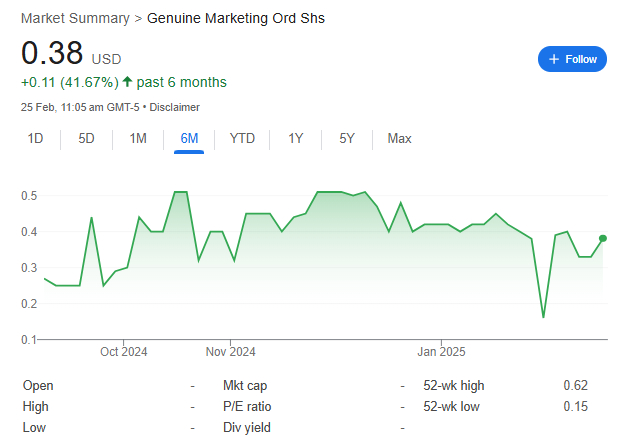Screen dimensions: 620x442
Task: Click the 0.3 y-axis label
Action: (x=29, y=268)
